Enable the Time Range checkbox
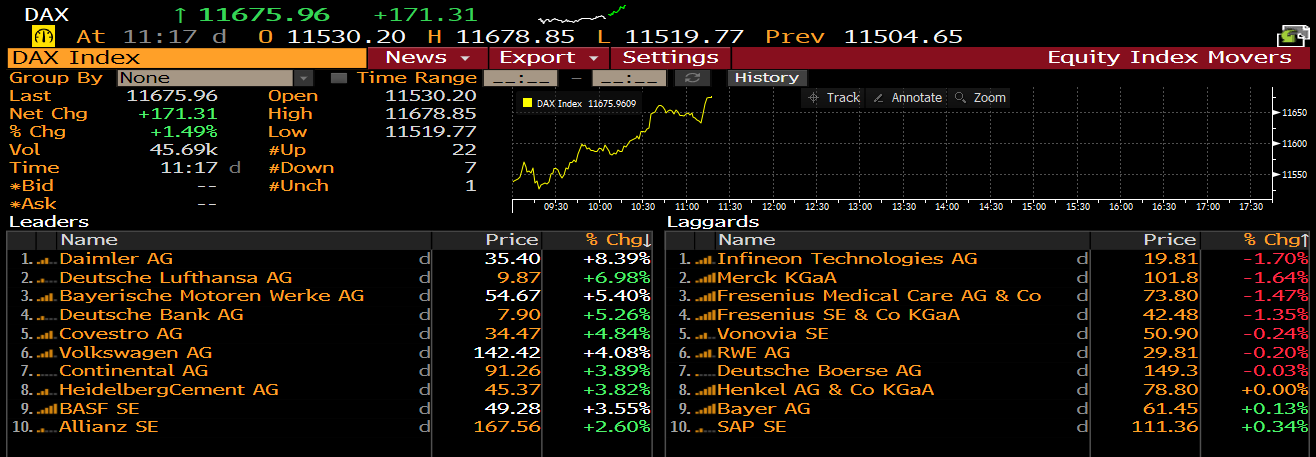Screen dimensions: 1316x457 pyautogui.click(x=338, y=77)
